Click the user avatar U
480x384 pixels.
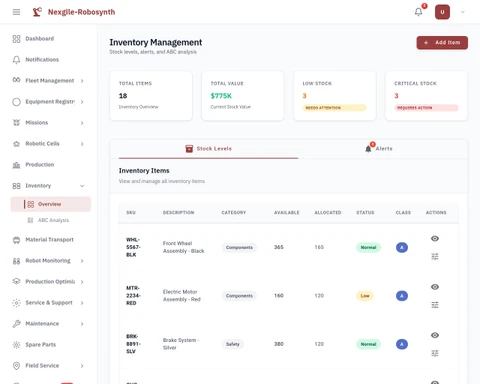pos(442,12)
